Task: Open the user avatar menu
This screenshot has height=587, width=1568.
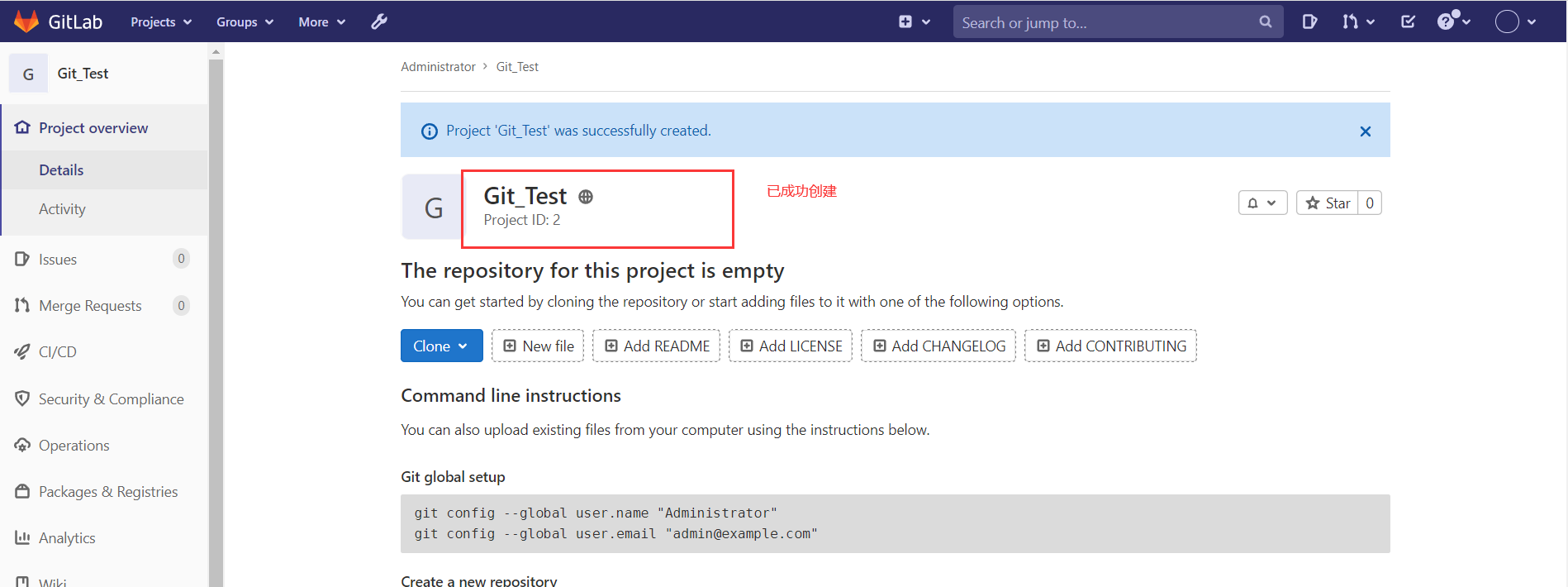Action: coord(1515,22)
